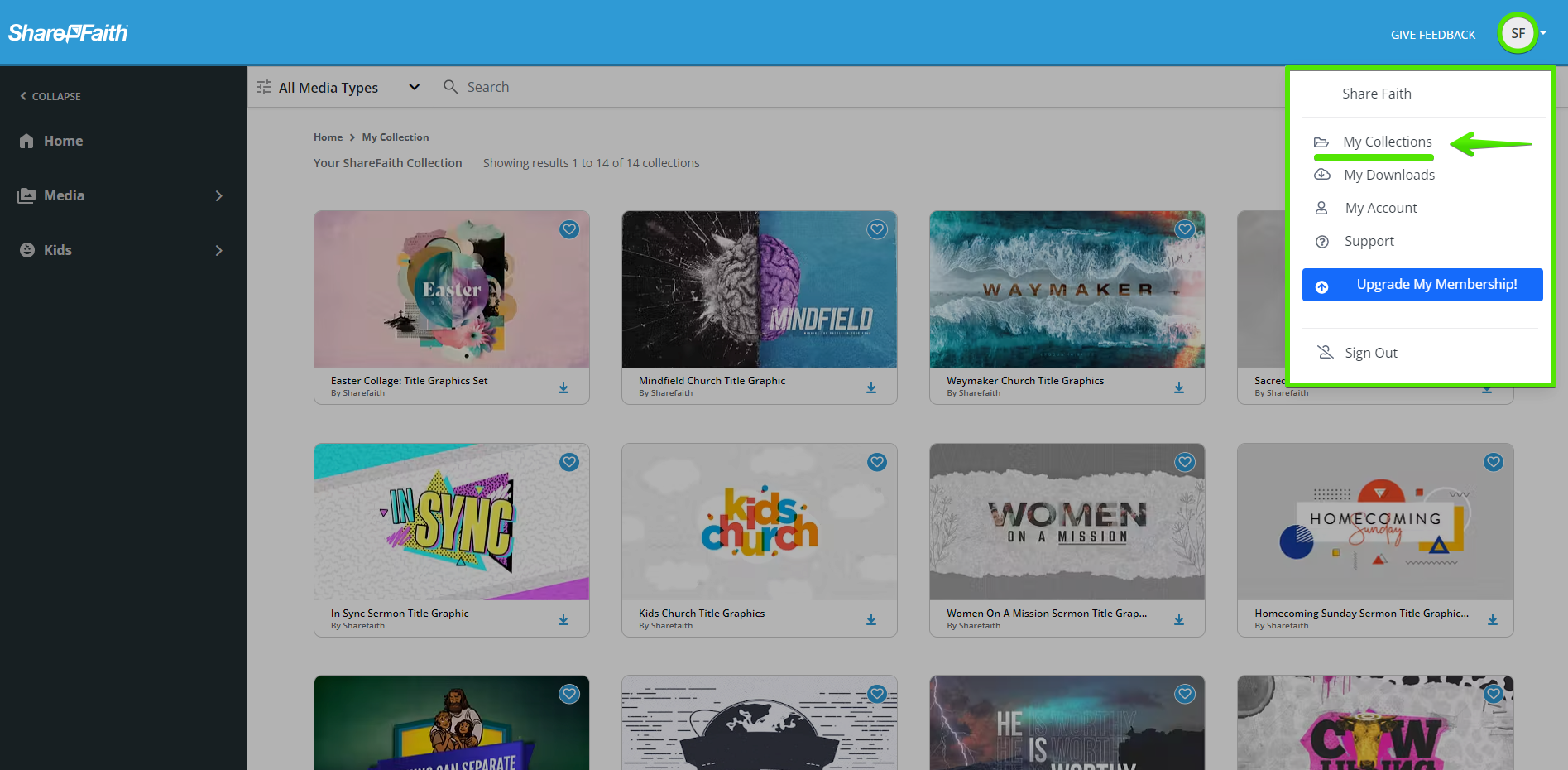Open My Collections from the menu
This screenshot has width=1568, height=770.
coord(1387,142)
